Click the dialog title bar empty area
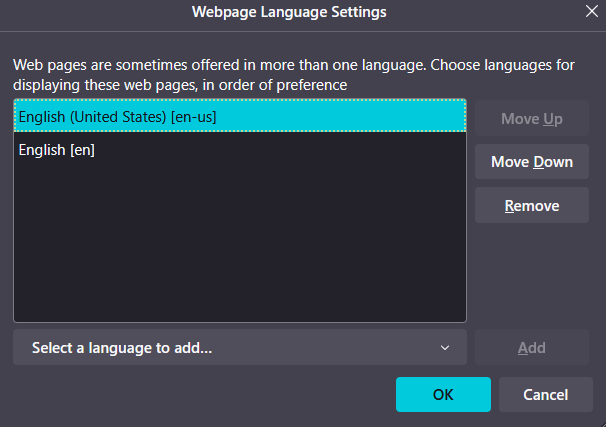The width and height of the screenshot is (606, 427). point(100,13)
